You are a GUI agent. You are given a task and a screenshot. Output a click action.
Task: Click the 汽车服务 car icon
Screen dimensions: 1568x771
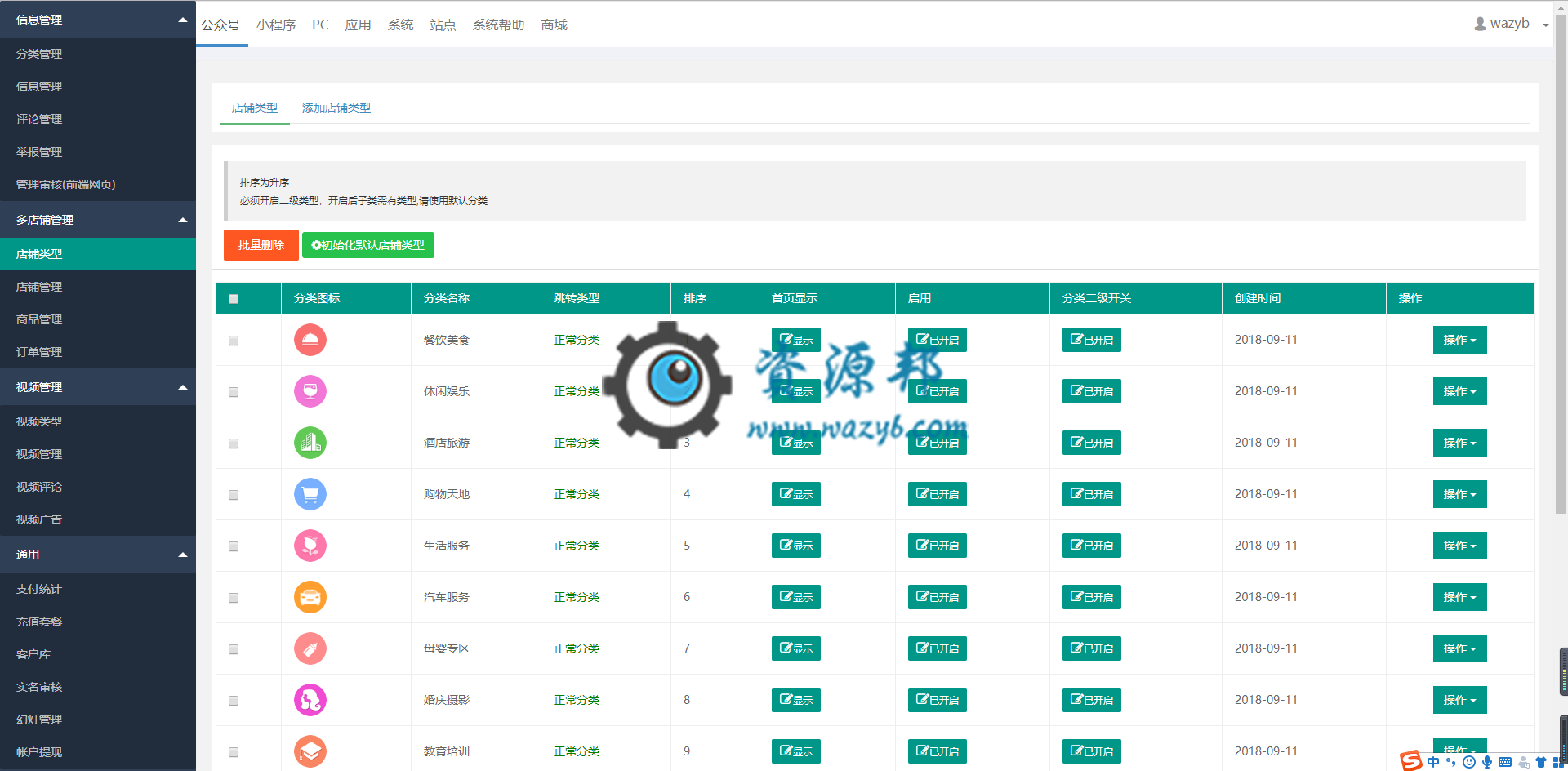click(310, 597)
